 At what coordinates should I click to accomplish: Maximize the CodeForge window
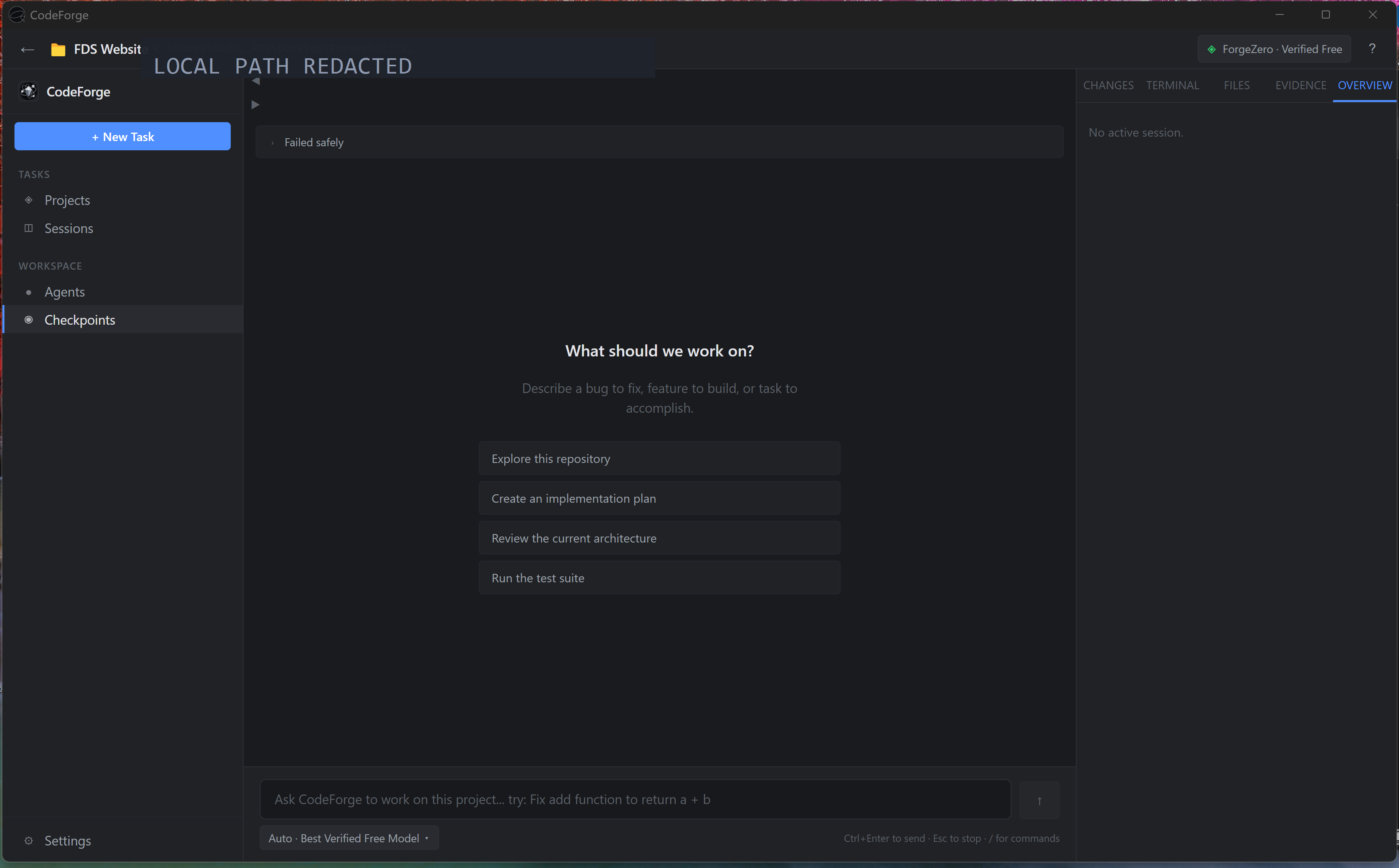[1325, 15]
